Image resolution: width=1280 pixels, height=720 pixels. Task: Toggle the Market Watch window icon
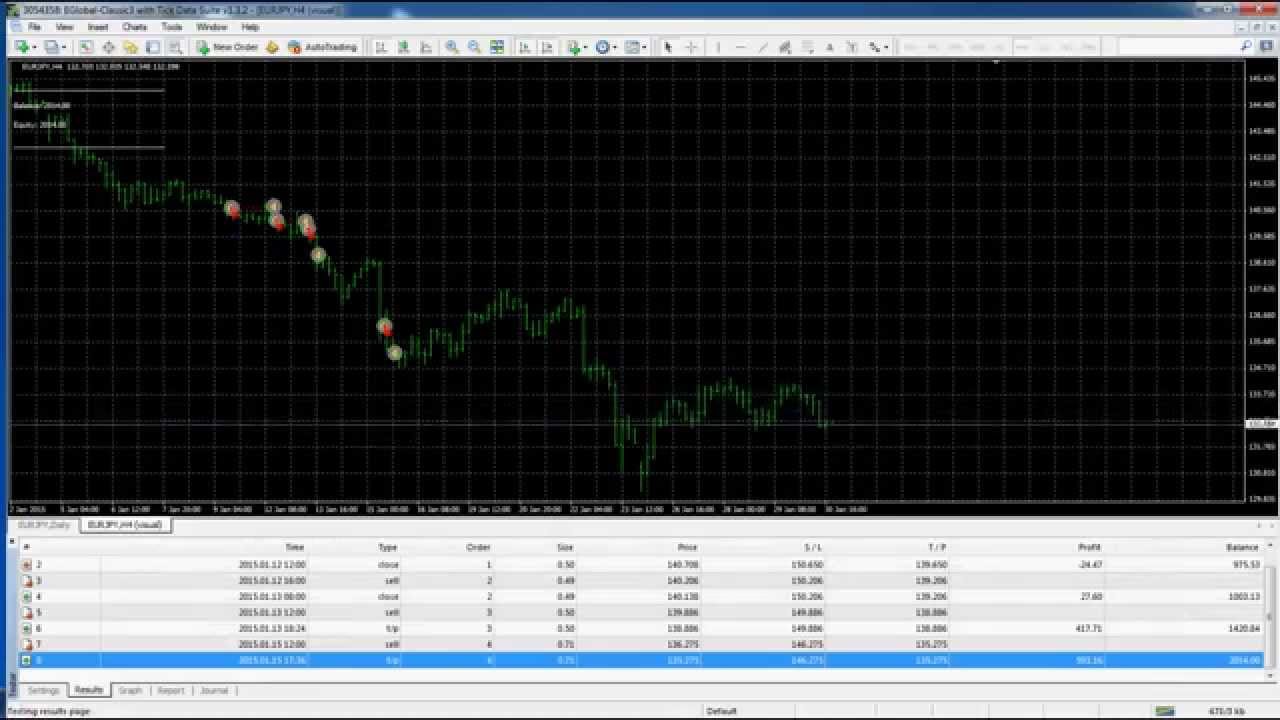click(86, 47)
